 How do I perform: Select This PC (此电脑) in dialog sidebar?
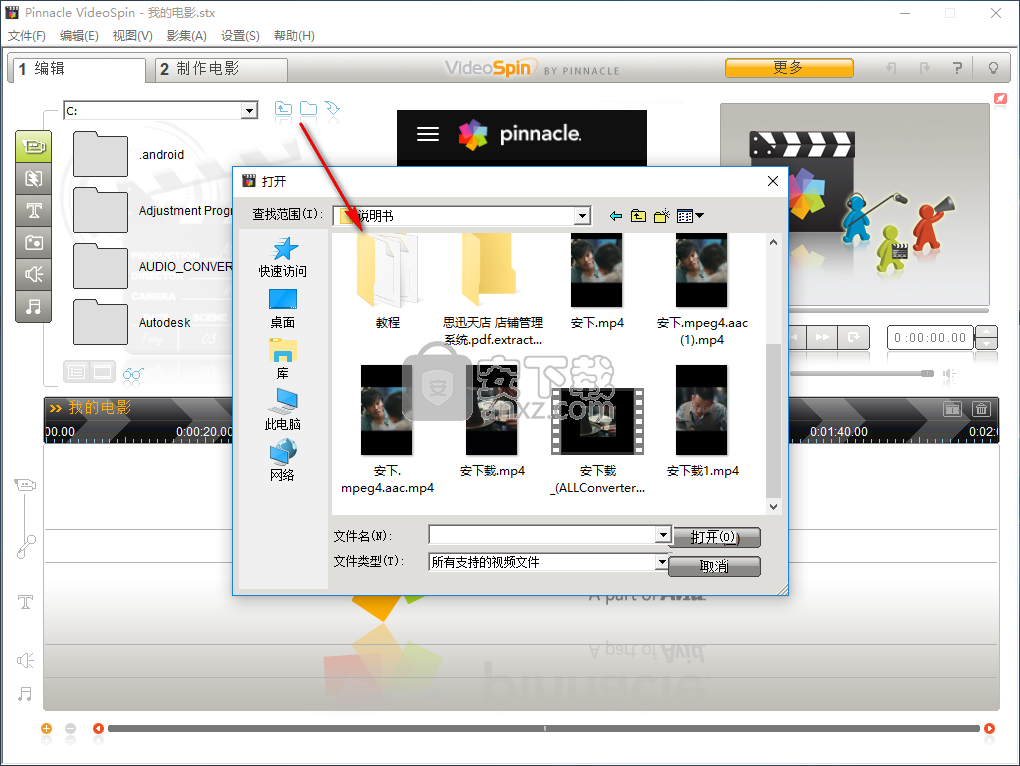click(282, 410)
